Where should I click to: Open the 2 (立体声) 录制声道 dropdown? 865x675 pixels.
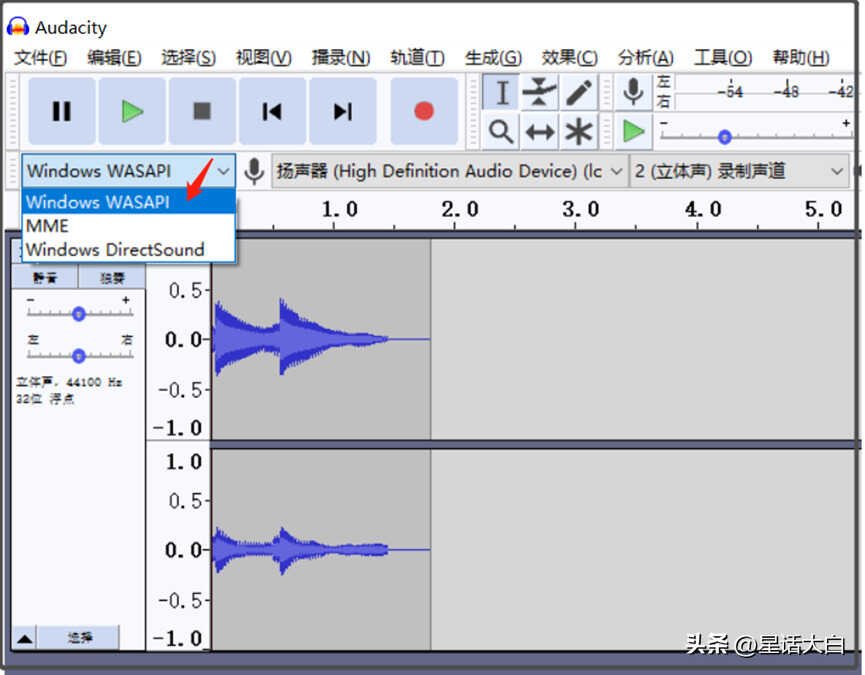click(739, 171)
